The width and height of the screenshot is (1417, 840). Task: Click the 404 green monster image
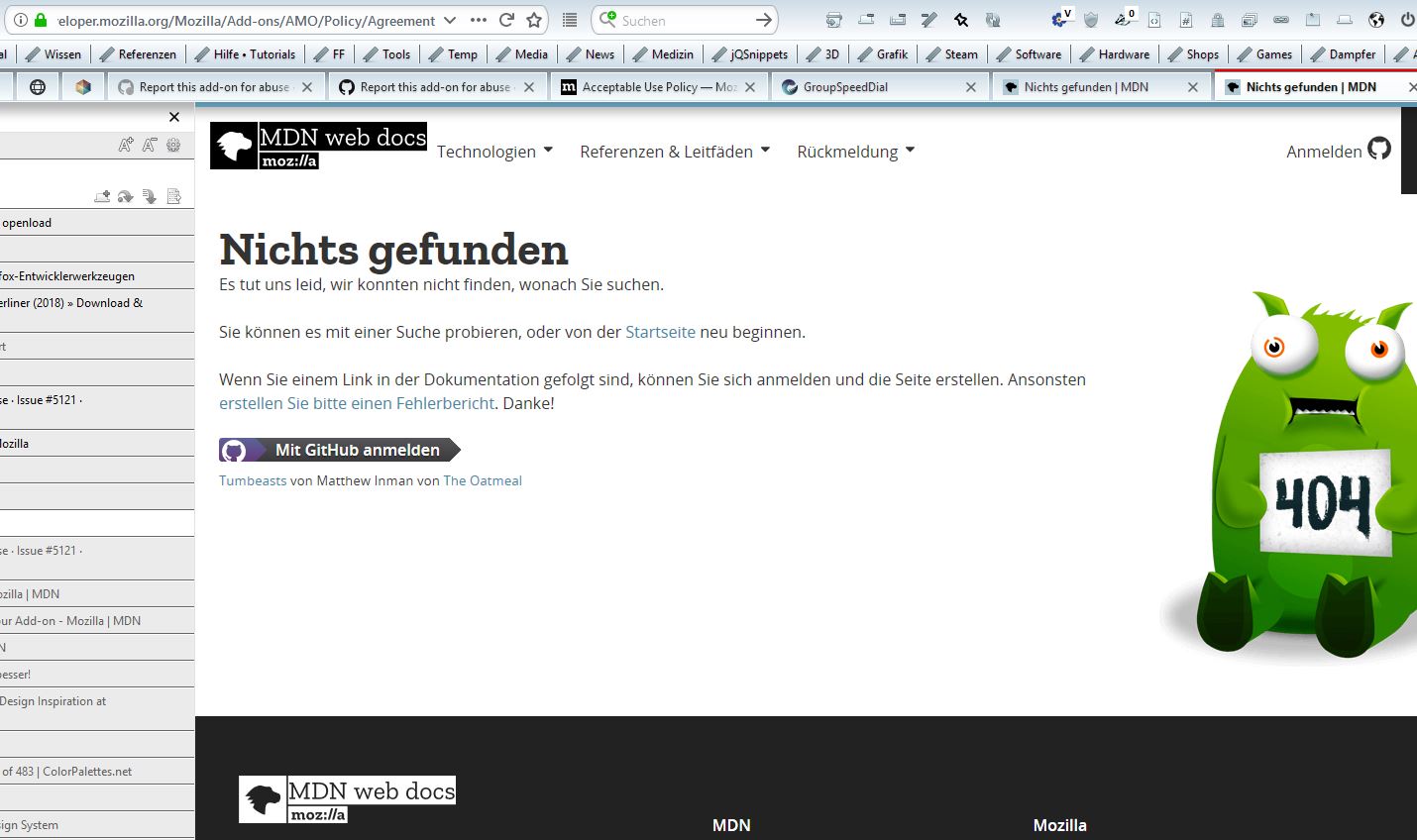point(1288,475)
